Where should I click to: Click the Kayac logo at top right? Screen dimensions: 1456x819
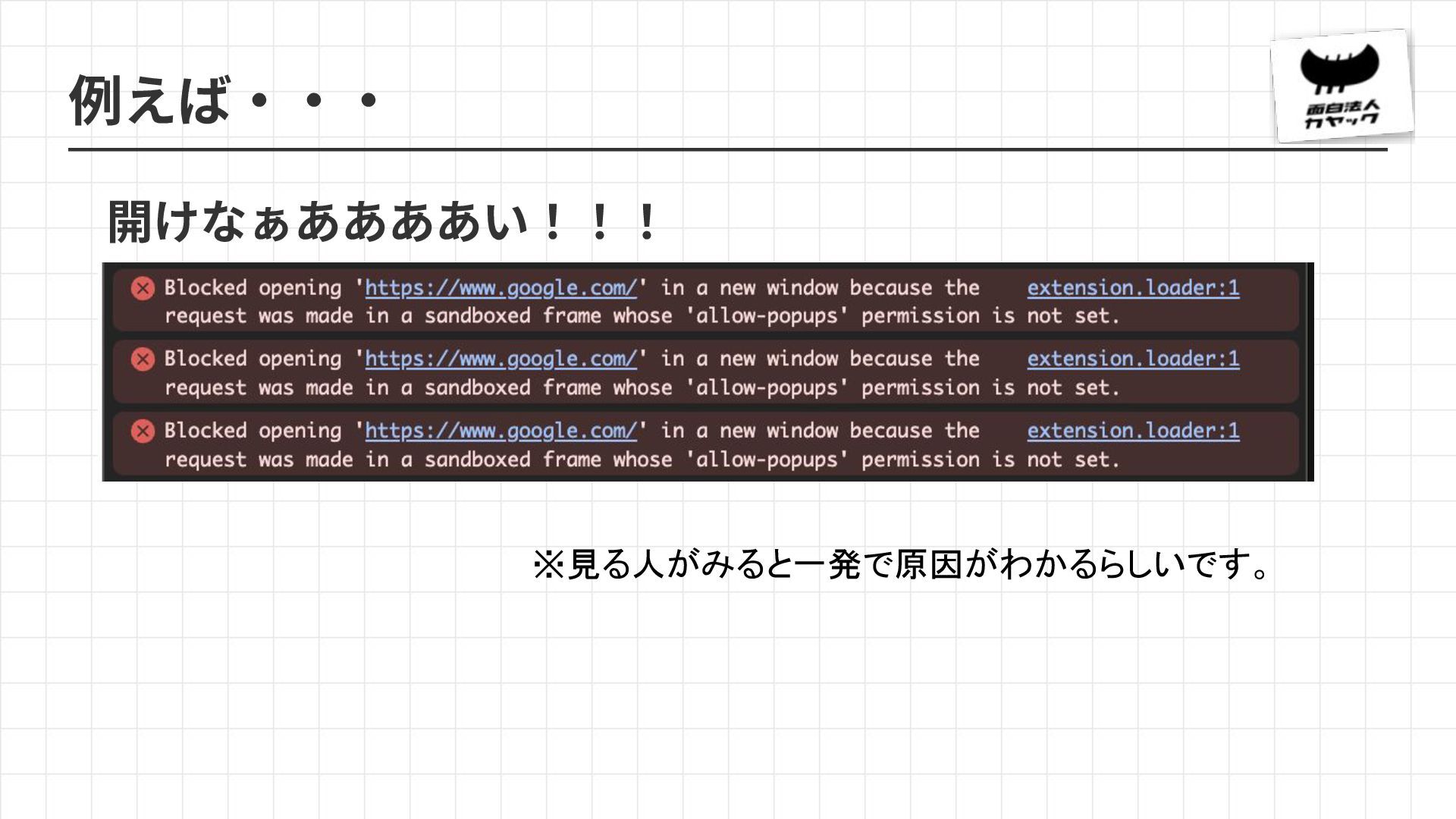1341,86
